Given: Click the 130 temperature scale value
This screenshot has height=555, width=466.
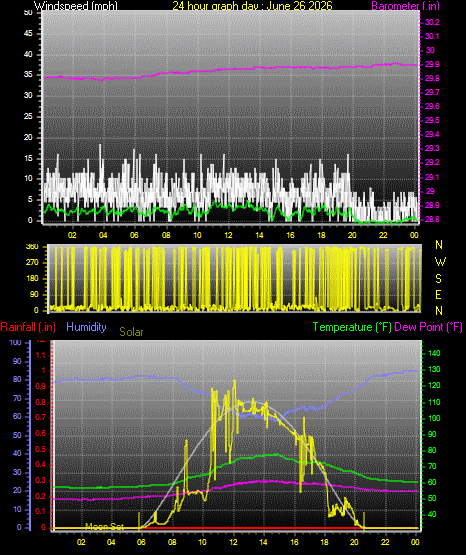Looking at the screenshot, I should [434, 369].
